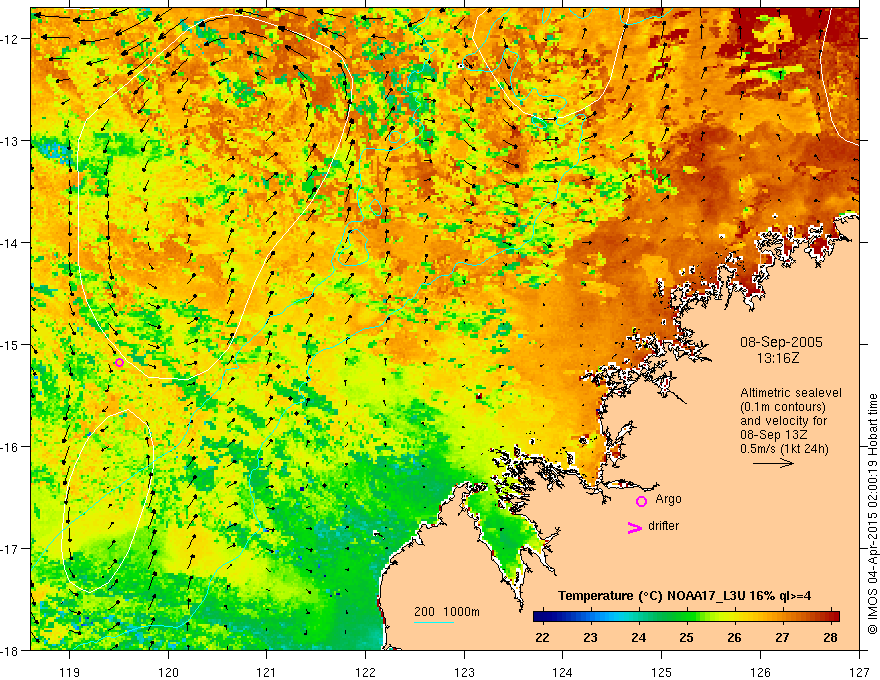Click the longitude axis label '120'

pyautogui.click(x=168, y=672)
